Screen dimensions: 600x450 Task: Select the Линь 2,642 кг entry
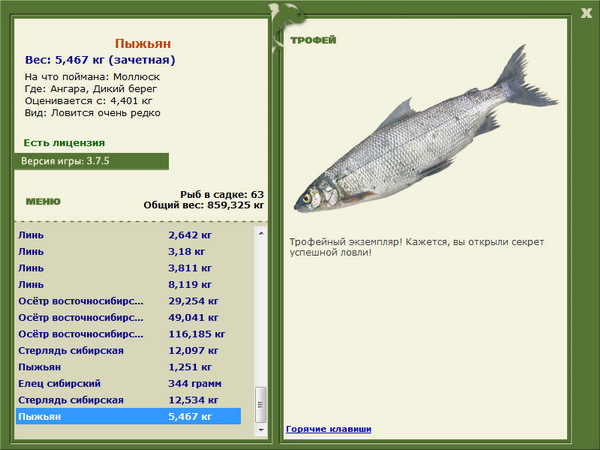click(x=129, y=235)
